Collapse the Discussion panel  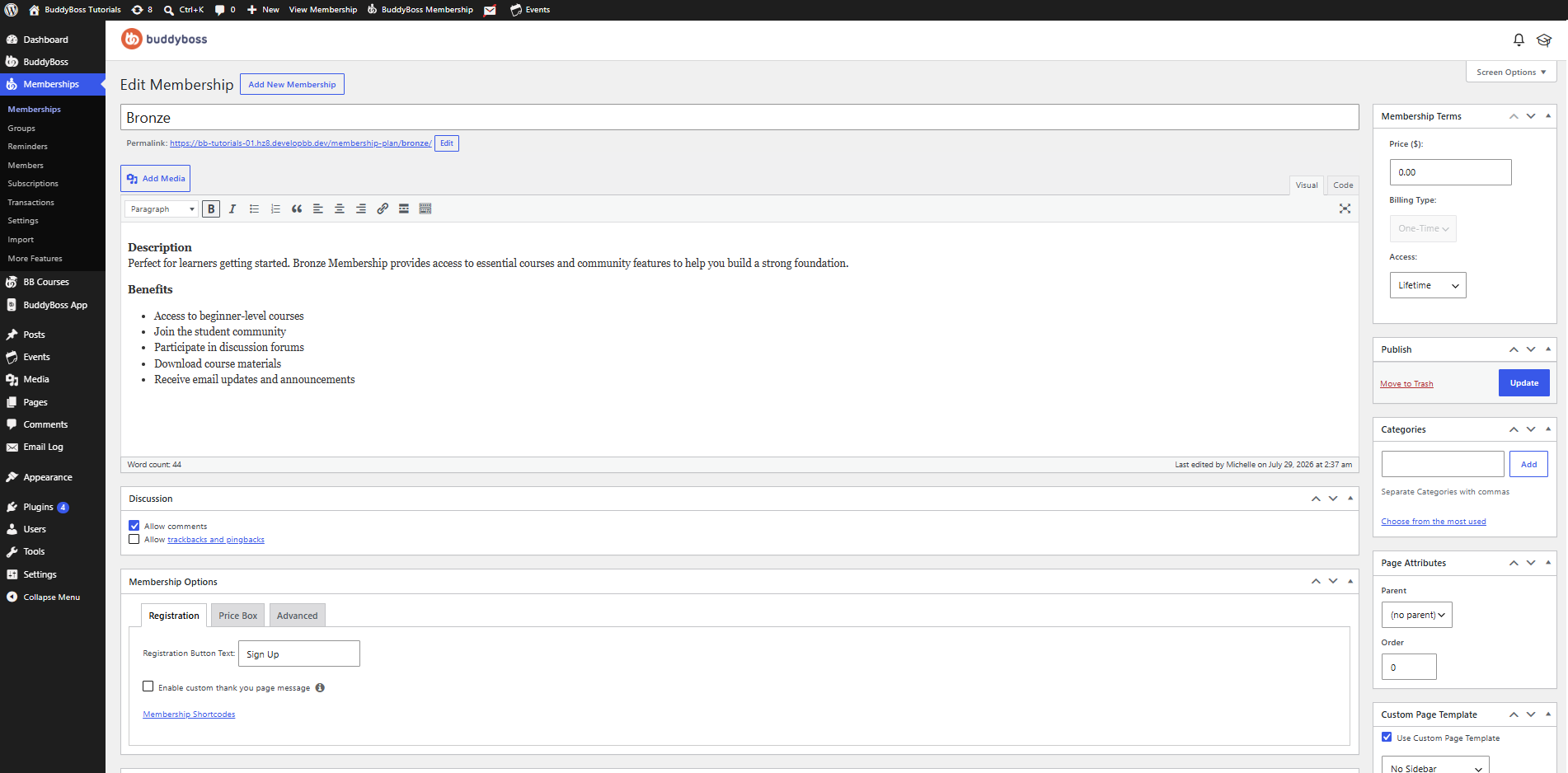point(1350,499)
